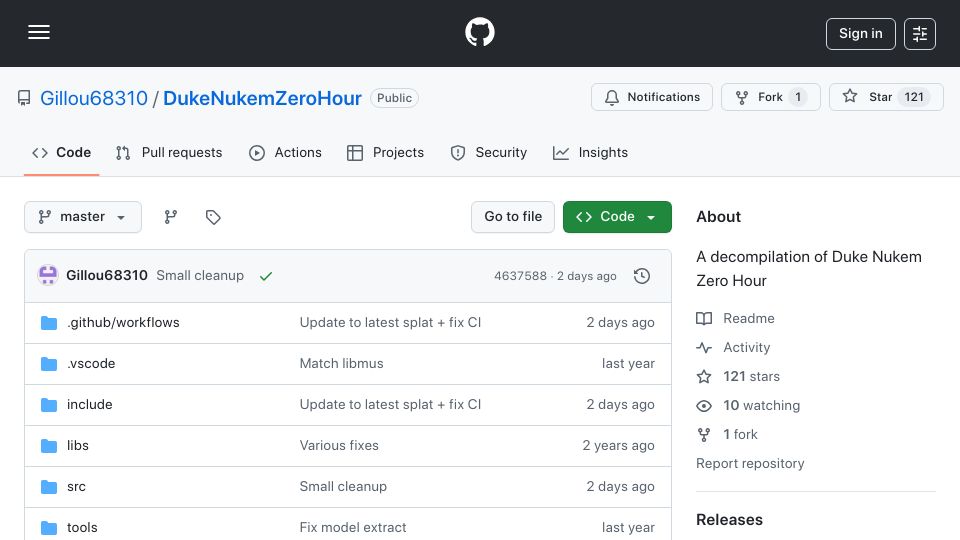Open the Releases heading link
Screen dimensions: 960x540
pyautogui.click(x=729, y=520)
